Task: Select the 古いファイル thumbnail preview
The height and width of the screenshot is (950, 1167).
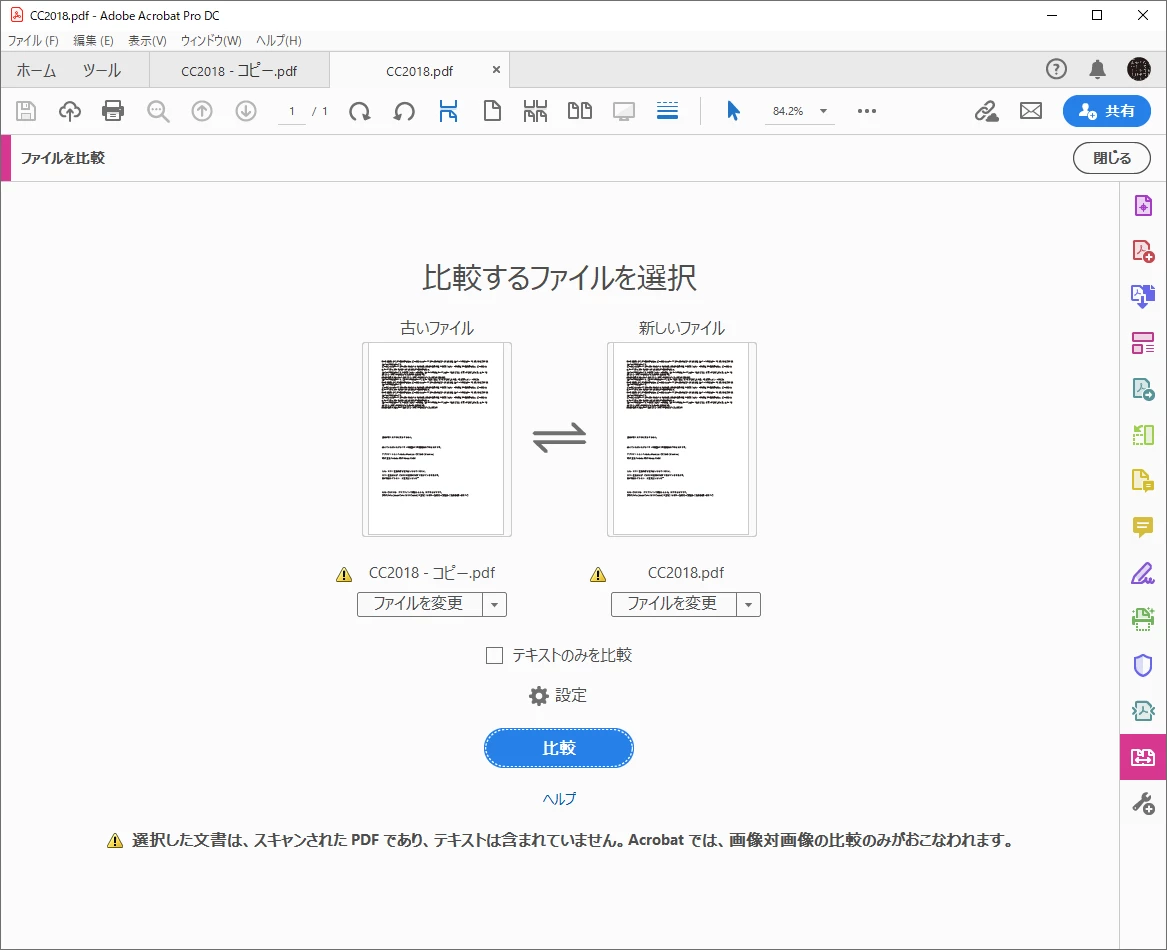Action: pos(437,439)
